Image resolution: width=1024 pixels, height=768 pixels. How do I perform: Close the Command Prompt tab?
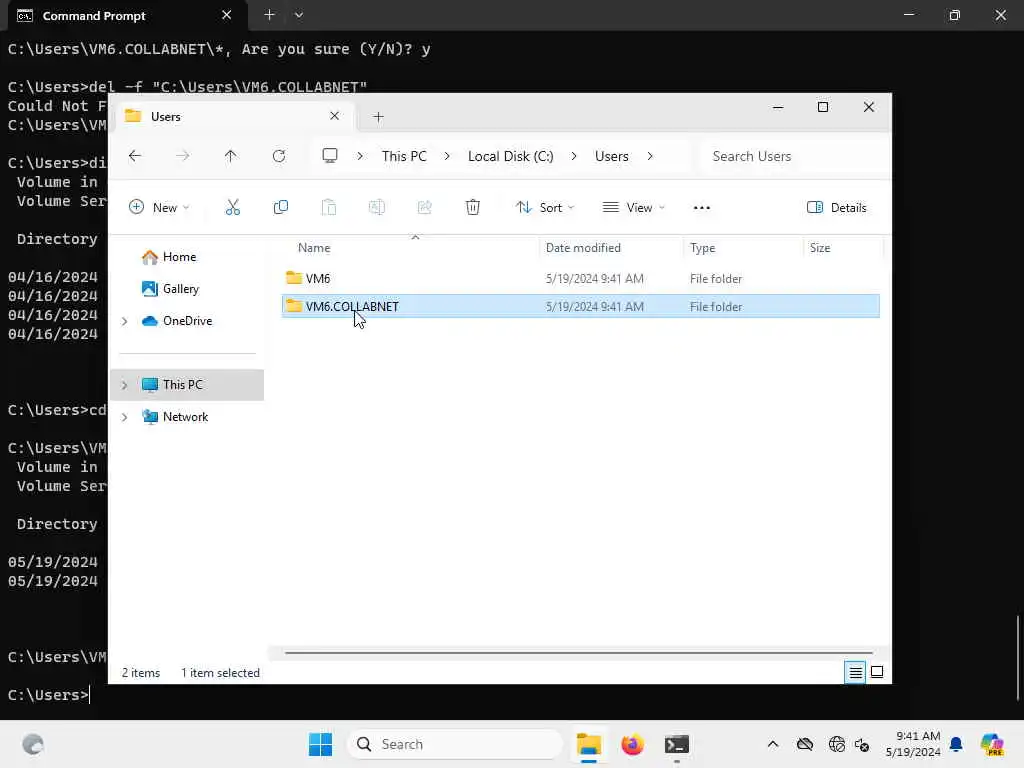[227, 14]
